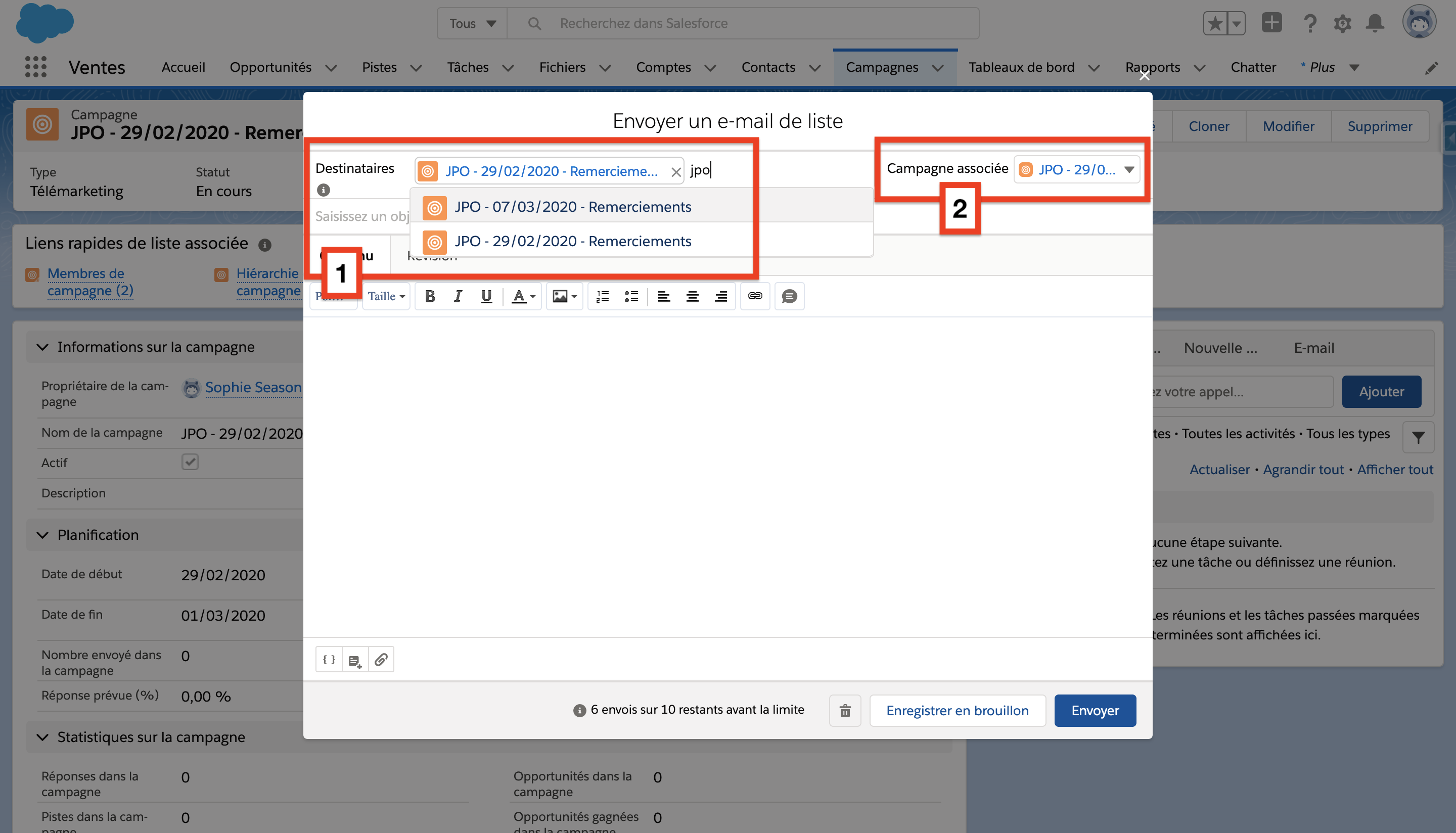Select JPO - 07/03/2020 - Remerciements suggestion
Viewport: 1456px width, 833px height.
(x=573, y=207)
